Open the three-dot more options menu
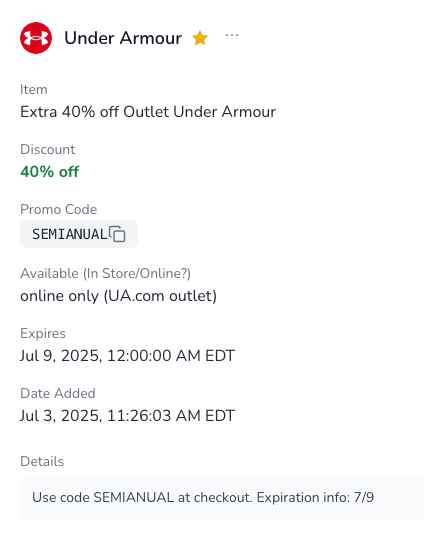This screenshot has height=543, width=444. 232,35
